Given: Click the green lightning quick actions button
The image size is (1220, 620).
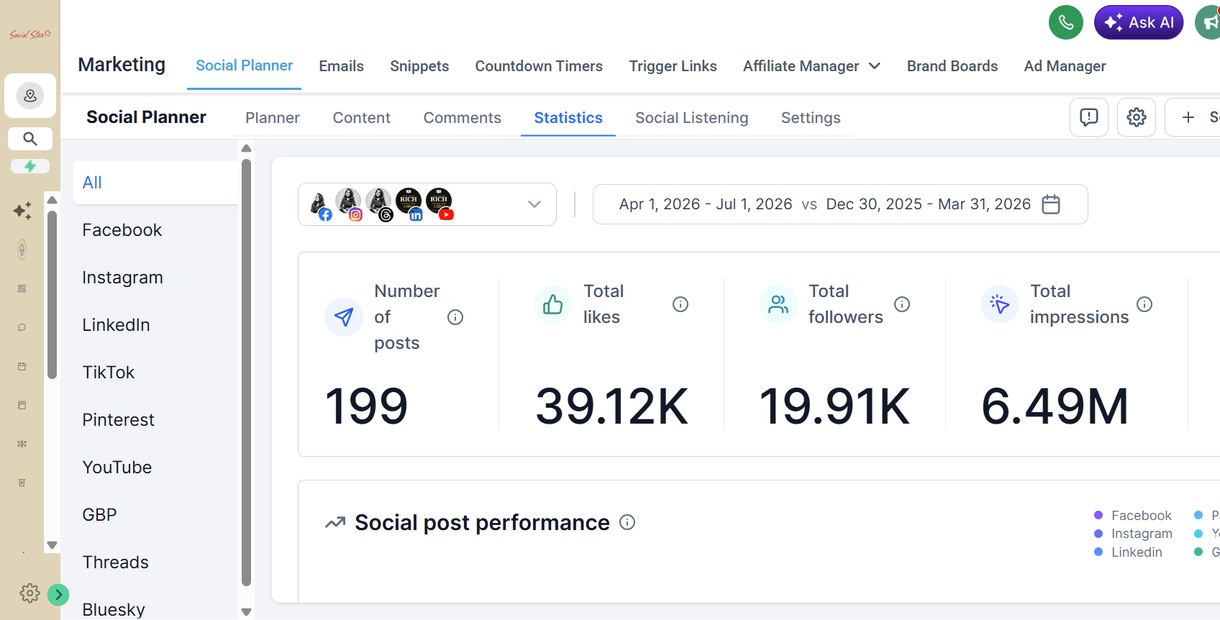Looking at the screenshot, I should point(30,166).
